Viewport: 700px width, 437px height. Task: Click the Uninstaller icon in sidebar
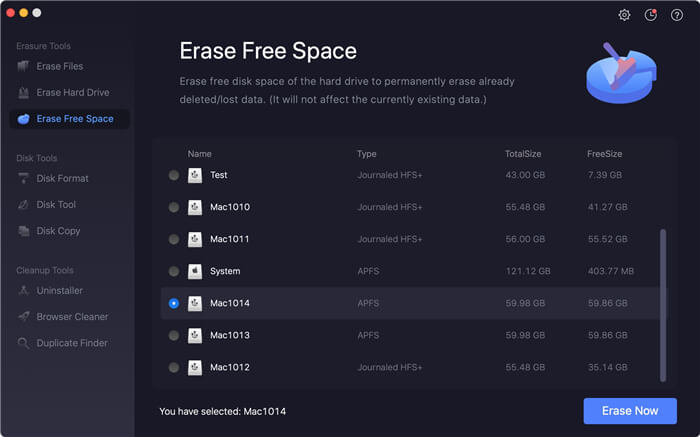coord(23,291)
